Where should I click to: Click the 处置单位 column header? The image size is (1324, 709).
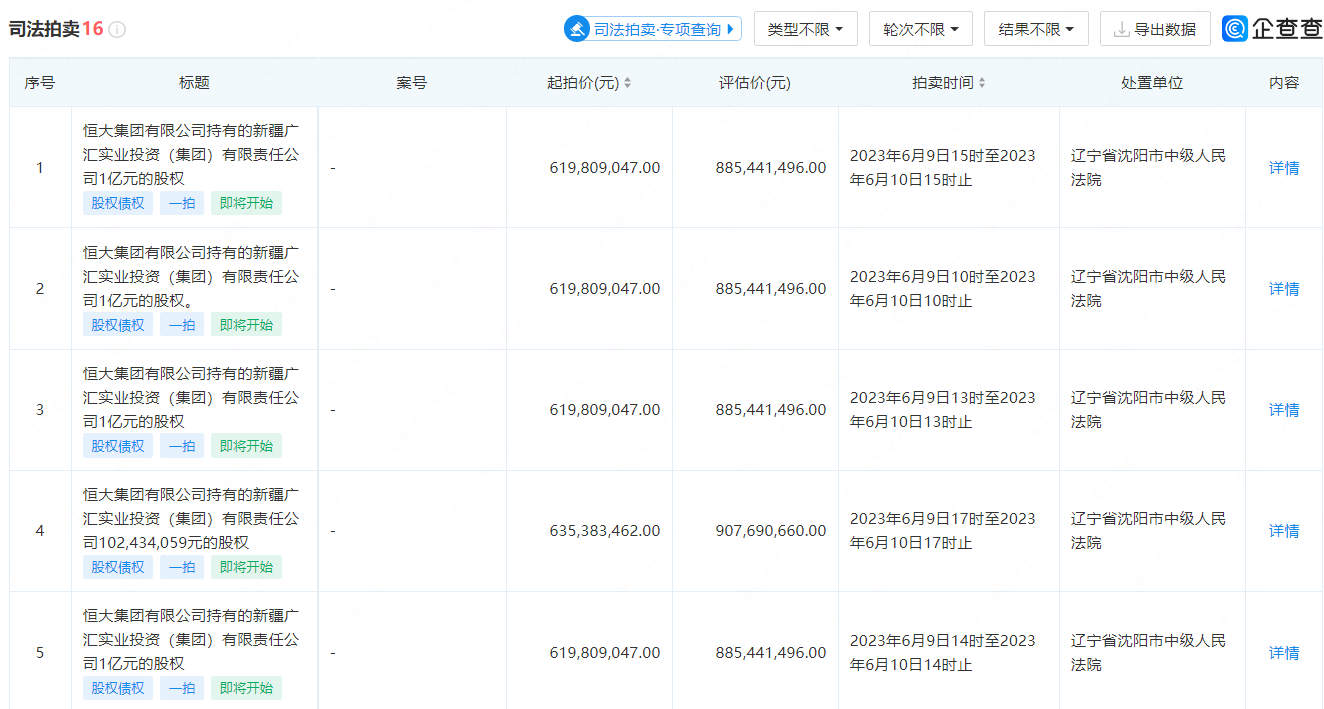click(1152, 83)
